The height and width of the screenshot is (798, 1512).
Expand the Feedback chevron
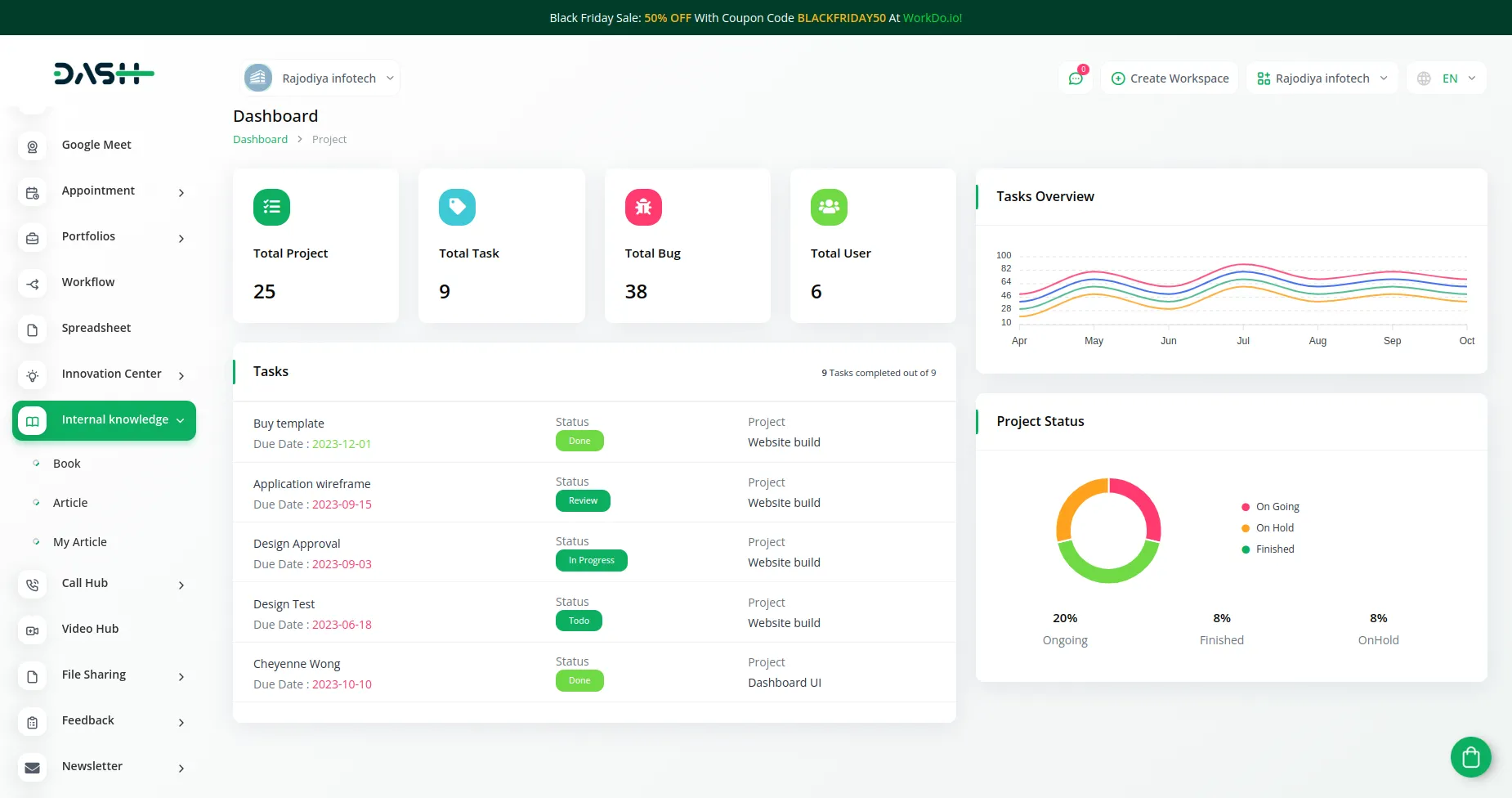pos(181,723)
